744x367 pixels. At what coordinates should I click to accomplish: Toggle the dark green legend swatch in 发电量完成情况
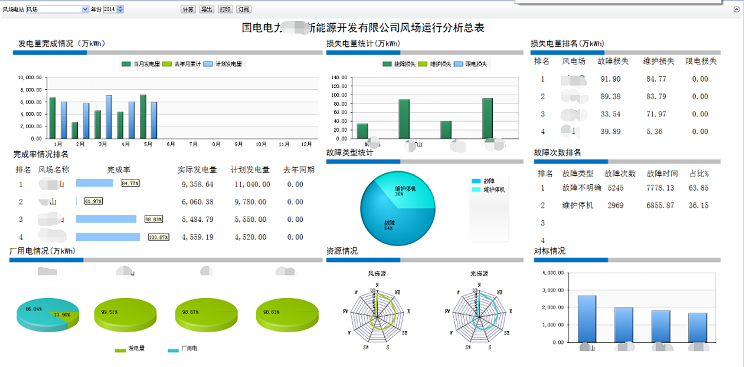pyautogui.click(x=126, y=63)
